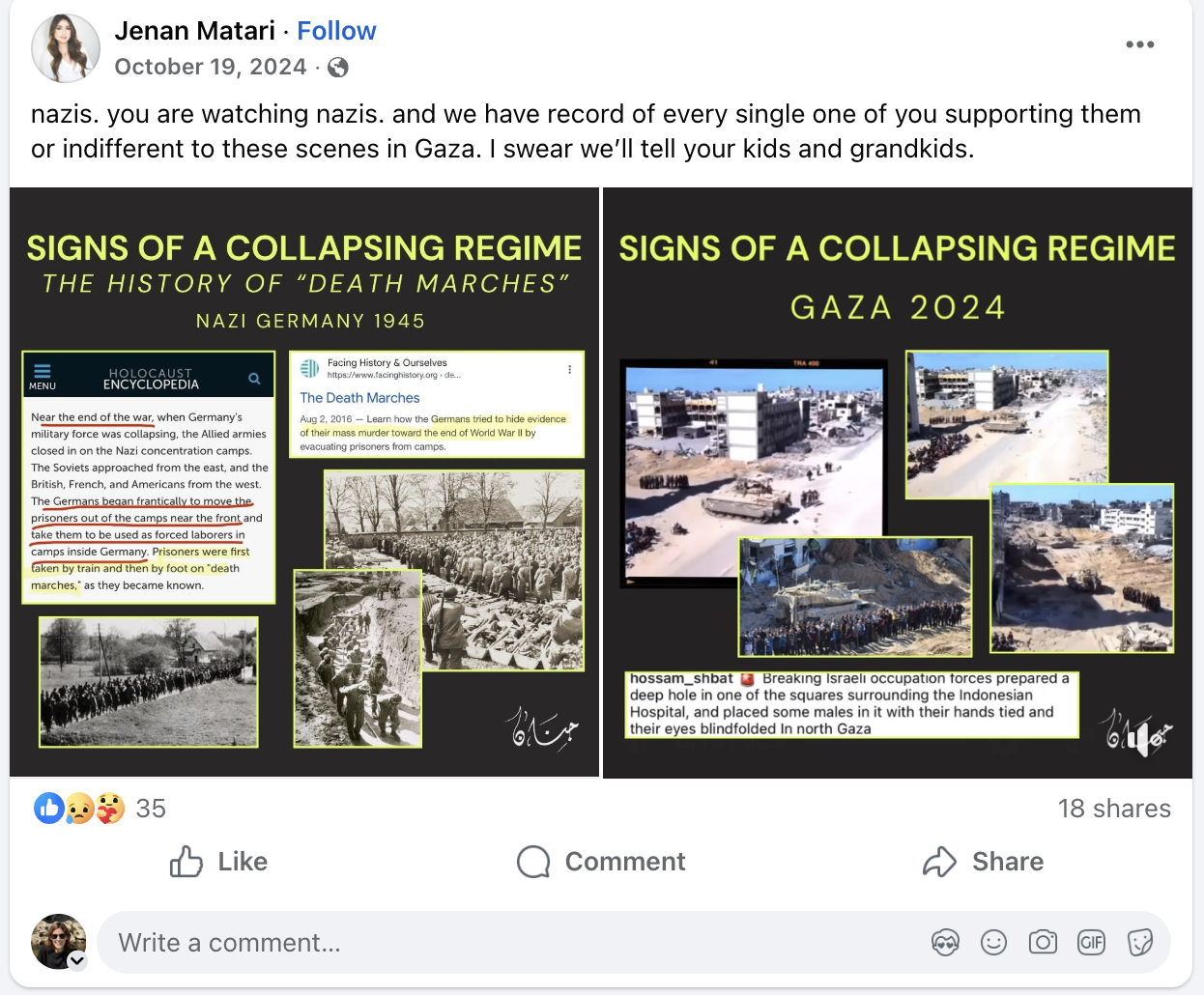The width and height of the screenshot is (1204, 995).
Task: Like this post
Action: [x=219, y=862]
